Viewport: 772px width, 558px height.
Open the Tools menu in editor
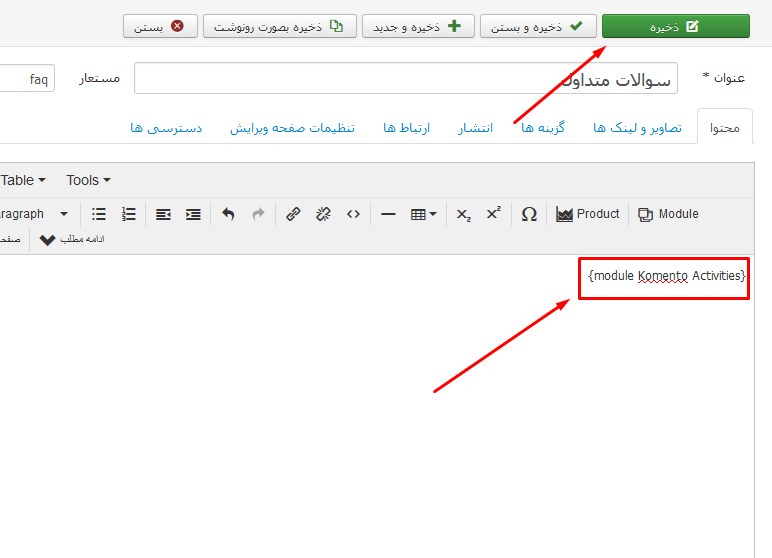89,180
